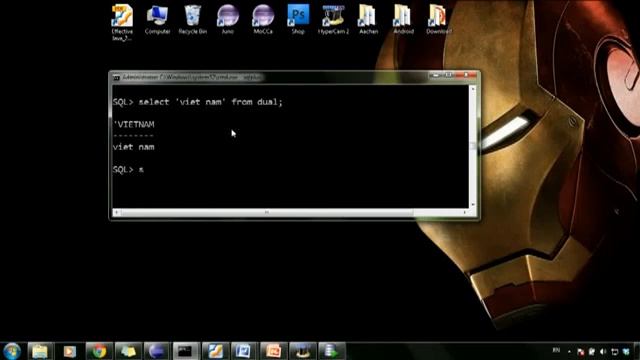Launch the Juno Eclipse desktop shortcut
640x360 pixels.
tap(227, 20)
